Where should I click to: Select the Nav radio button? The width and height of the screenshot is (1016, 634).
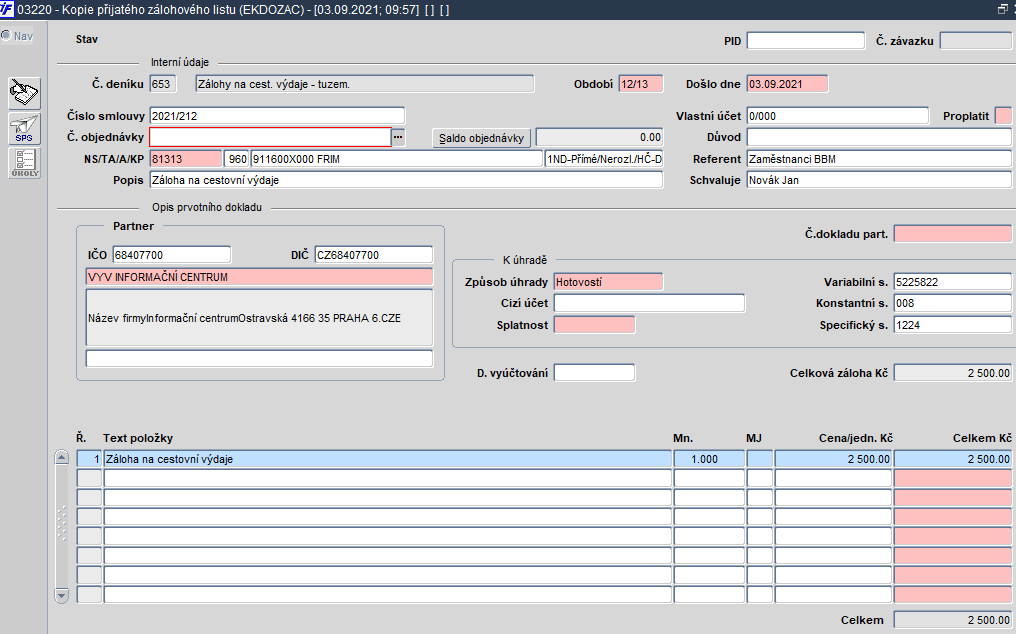6,36
